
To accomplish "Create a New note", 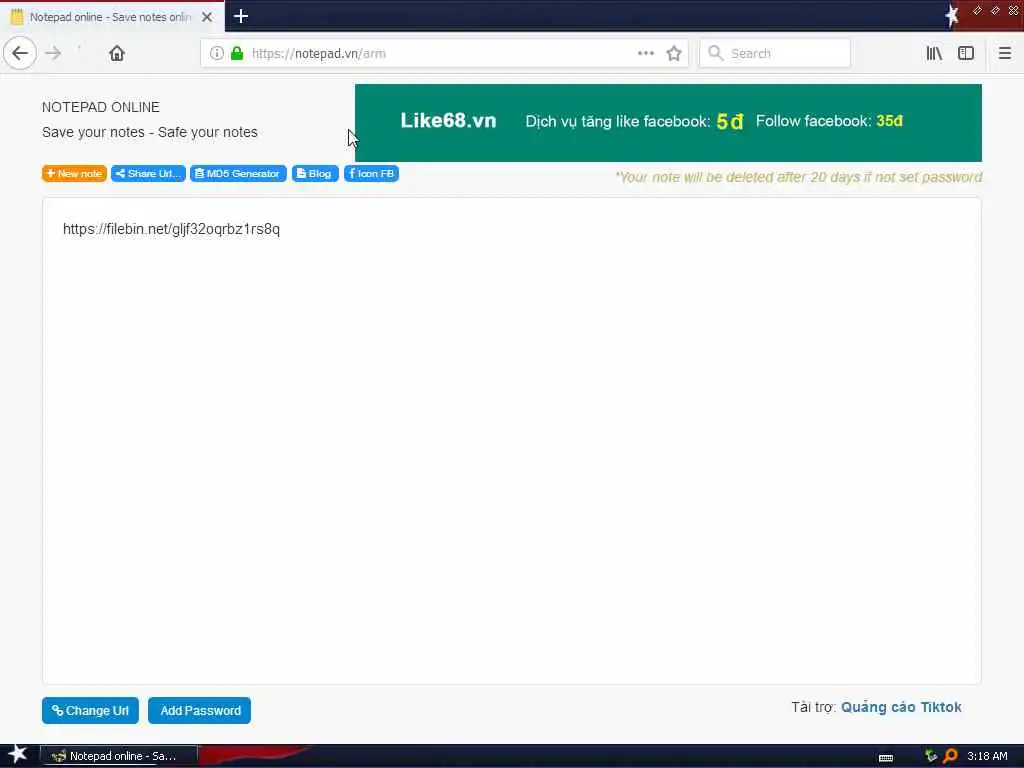I will click(x=74, y=174).
